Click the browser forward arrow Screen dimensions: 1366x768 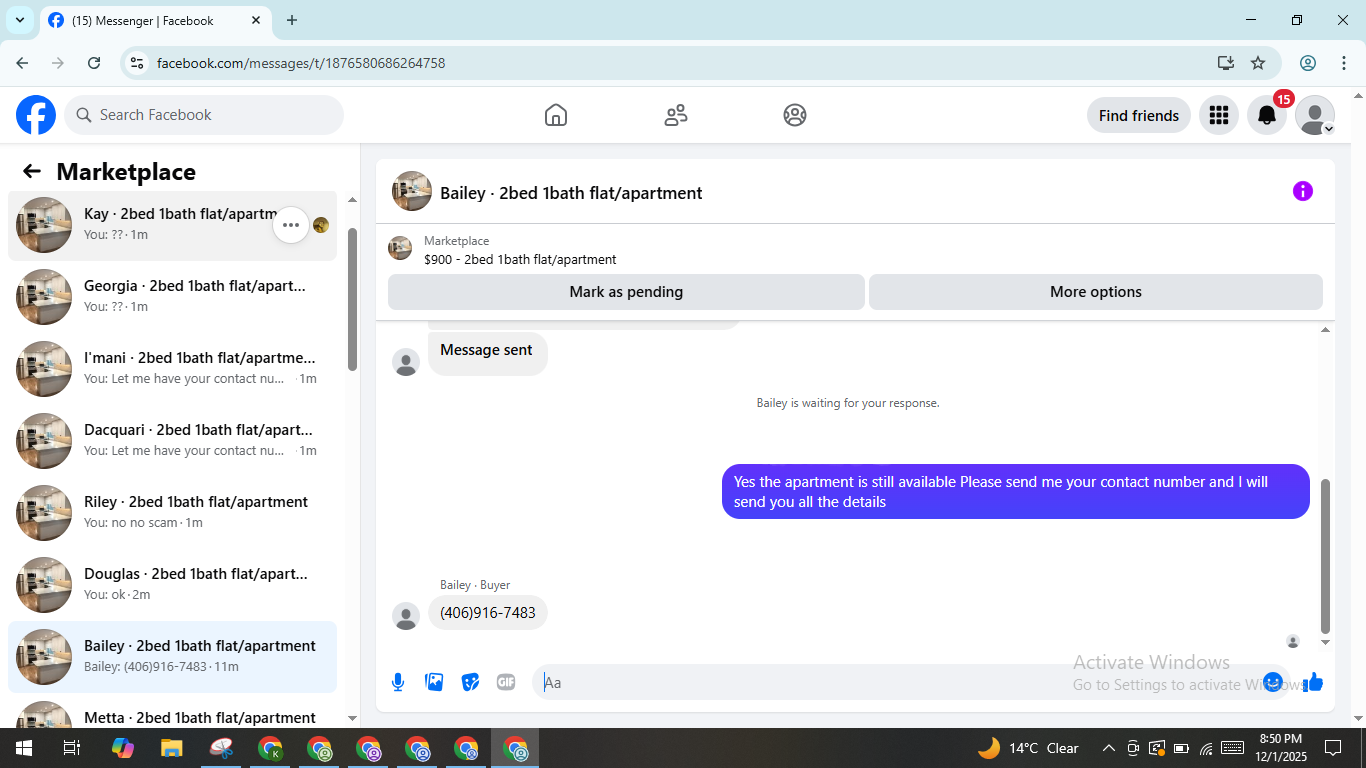[x=58, y=63]
